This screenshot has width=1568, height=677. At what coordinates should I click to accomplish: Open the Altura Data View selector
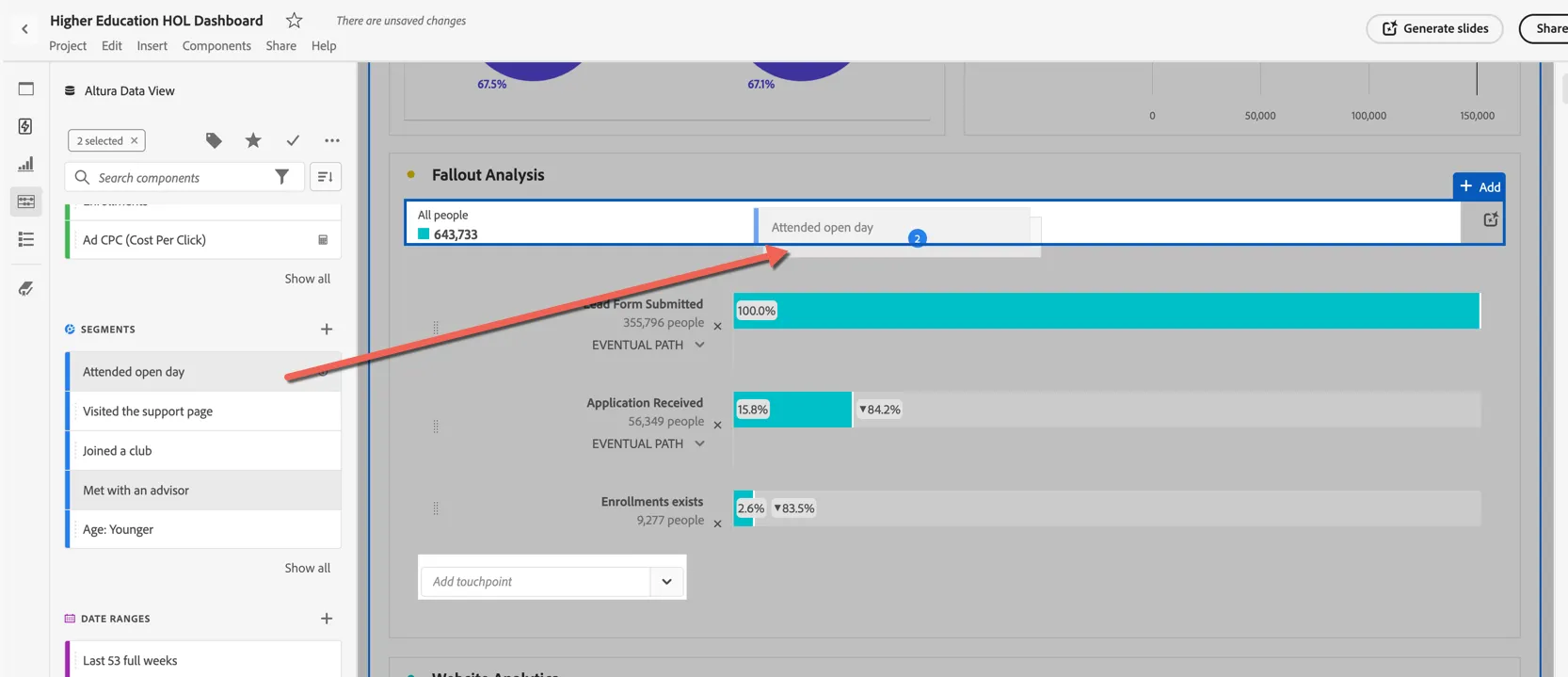(x=120, y=90)
